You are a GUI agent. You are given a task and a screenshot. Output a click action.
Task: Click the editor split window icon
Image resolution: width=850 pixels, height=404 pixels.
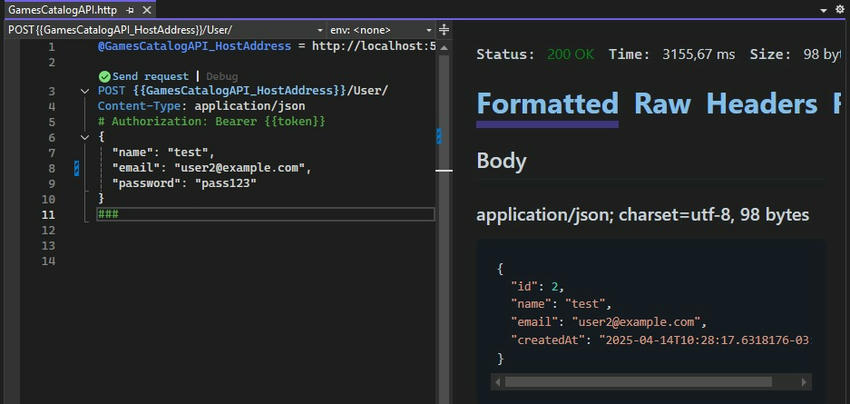pyautogui.click(x=443, y=30)
